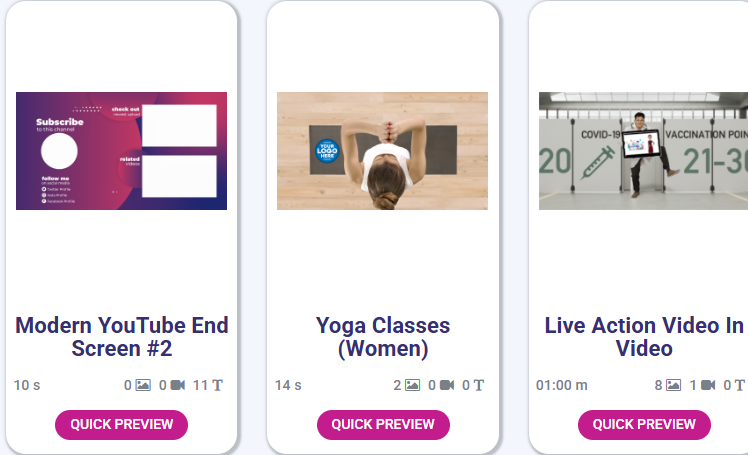Open Modern YouTube End Screen #2 thumbnail
The width and height of the screenshot is (748, 455).
pos(121,151)
